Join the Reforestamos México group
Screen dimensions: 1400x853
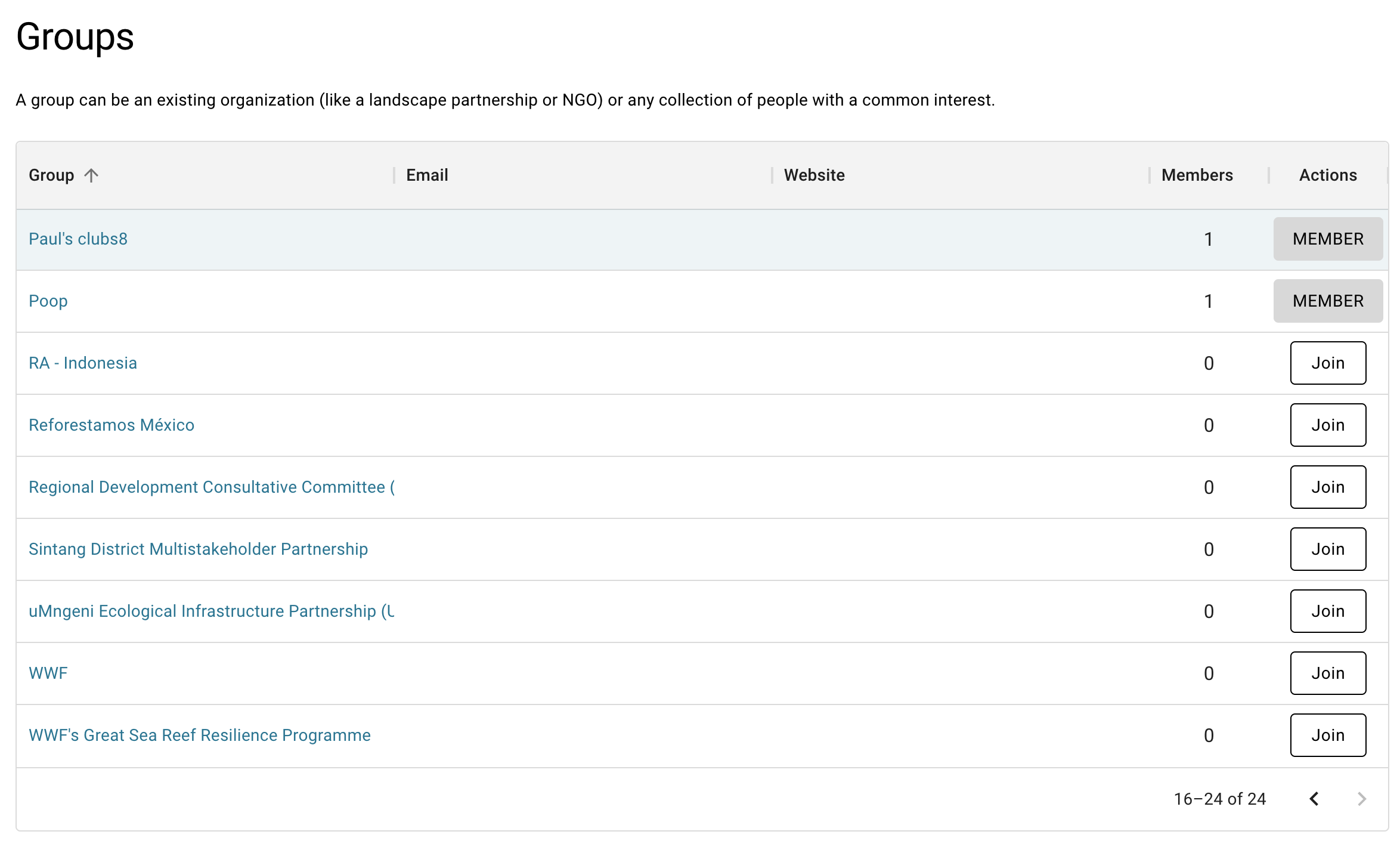point(1328,425)
